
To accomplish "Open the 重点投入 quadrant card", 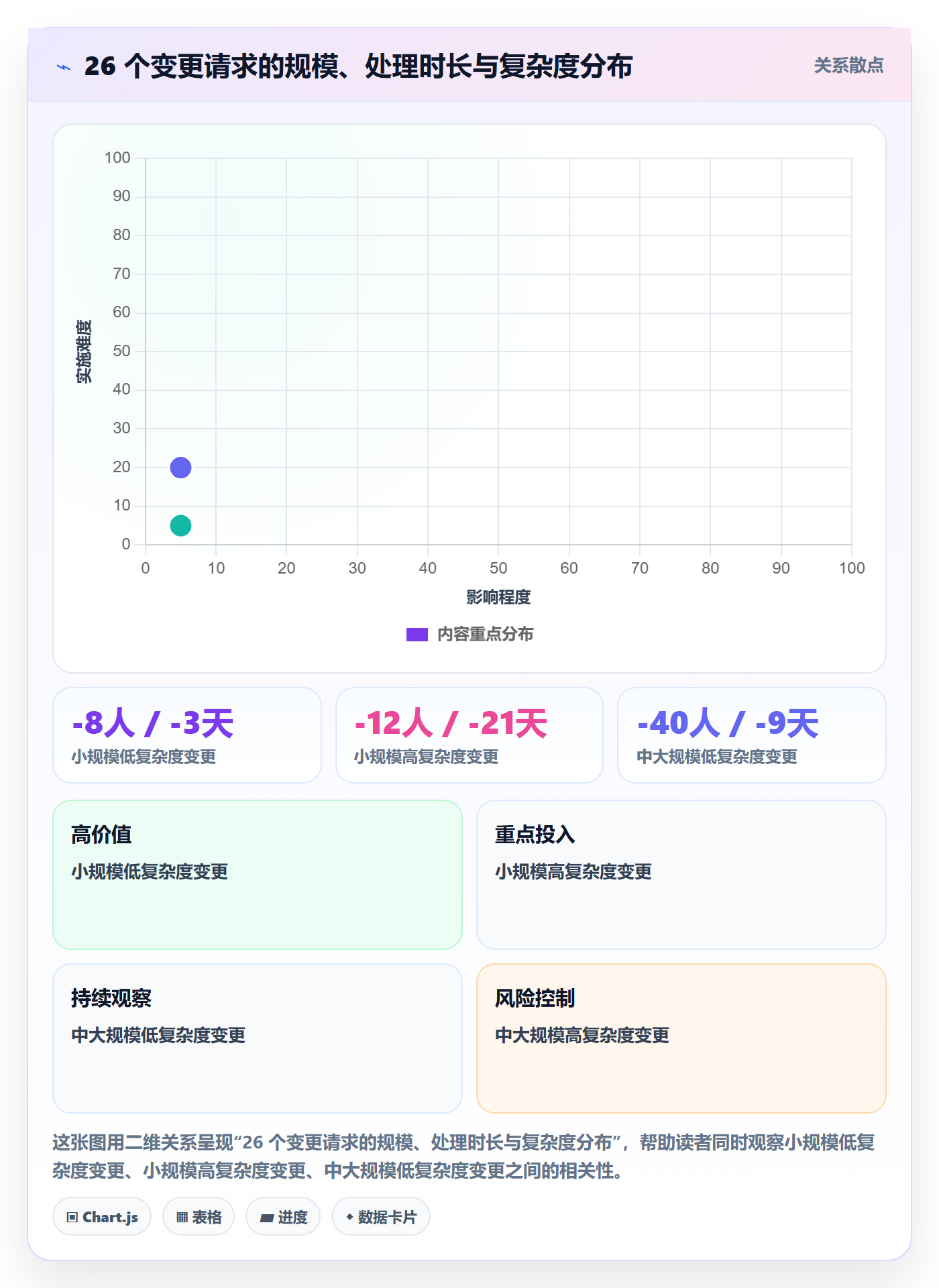I will [681, 875].
